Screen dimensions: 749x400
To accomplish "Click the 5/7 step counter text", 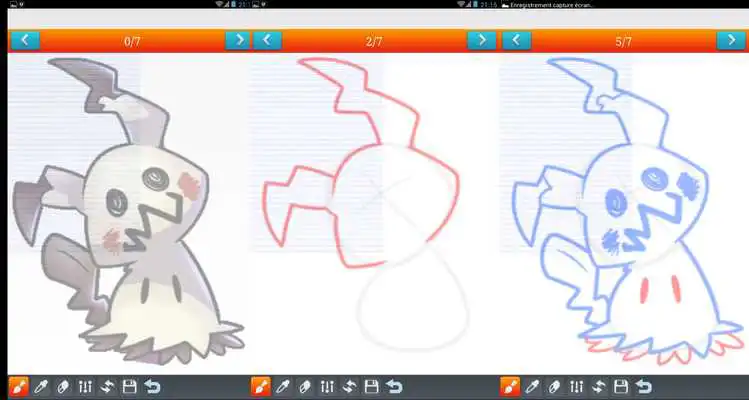I will pos(623,42).
